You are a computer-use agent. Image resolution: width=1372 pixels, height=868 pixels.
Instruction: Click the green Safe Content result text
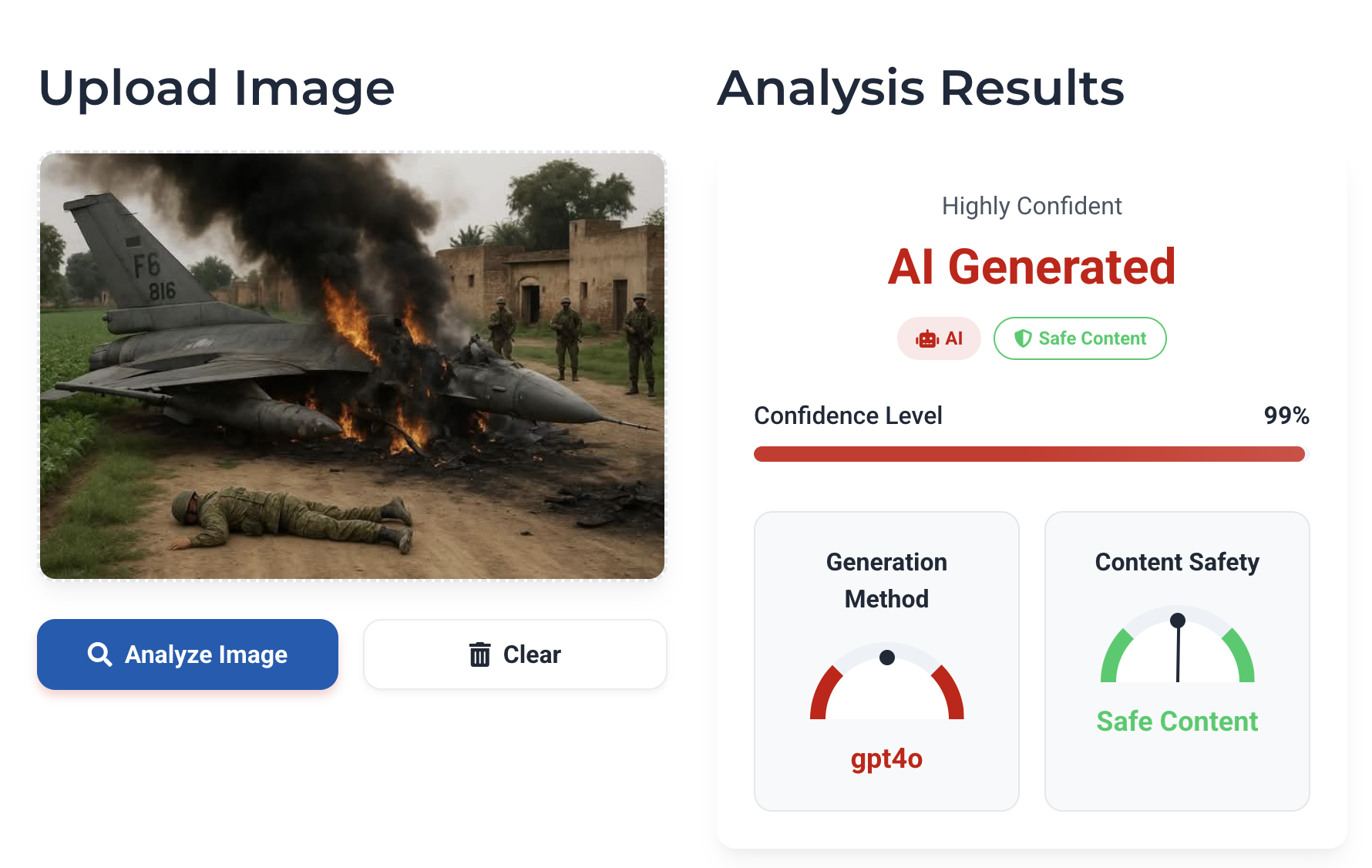[x=1177, y=722]
